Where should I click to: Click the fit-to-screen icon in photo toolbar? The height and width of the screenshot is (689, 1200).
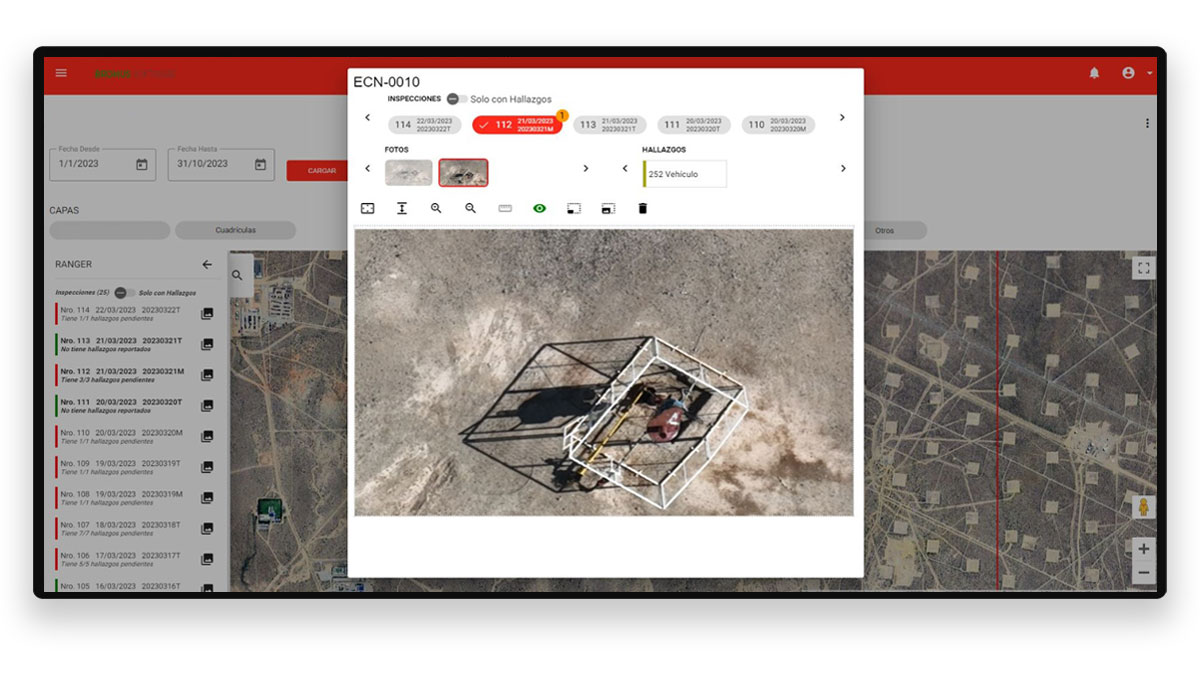(x=367, y=208)
